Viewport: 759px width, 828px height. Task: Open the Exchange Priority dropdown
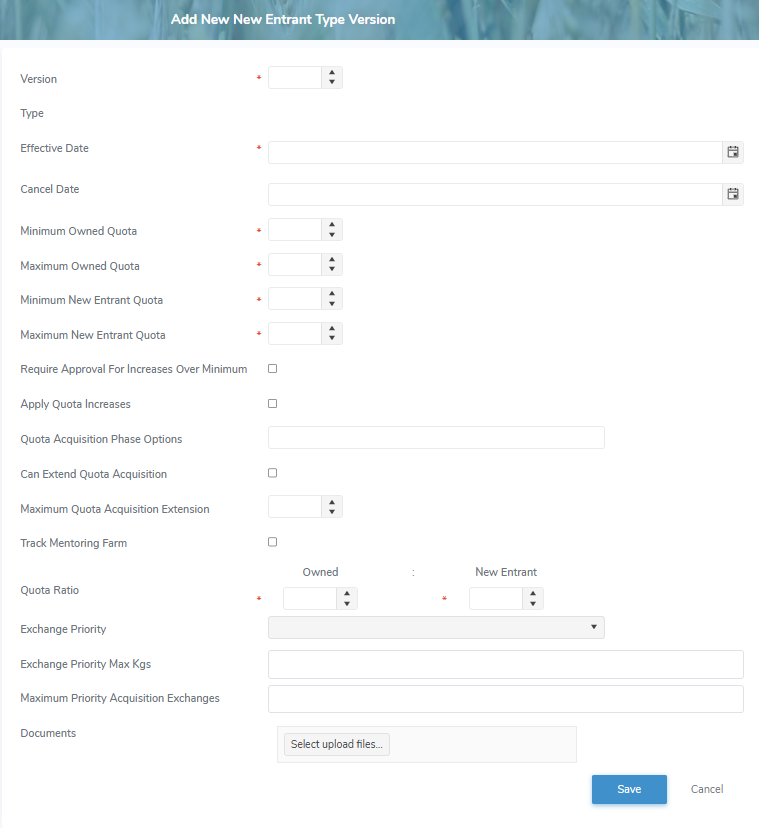[594, 627]
